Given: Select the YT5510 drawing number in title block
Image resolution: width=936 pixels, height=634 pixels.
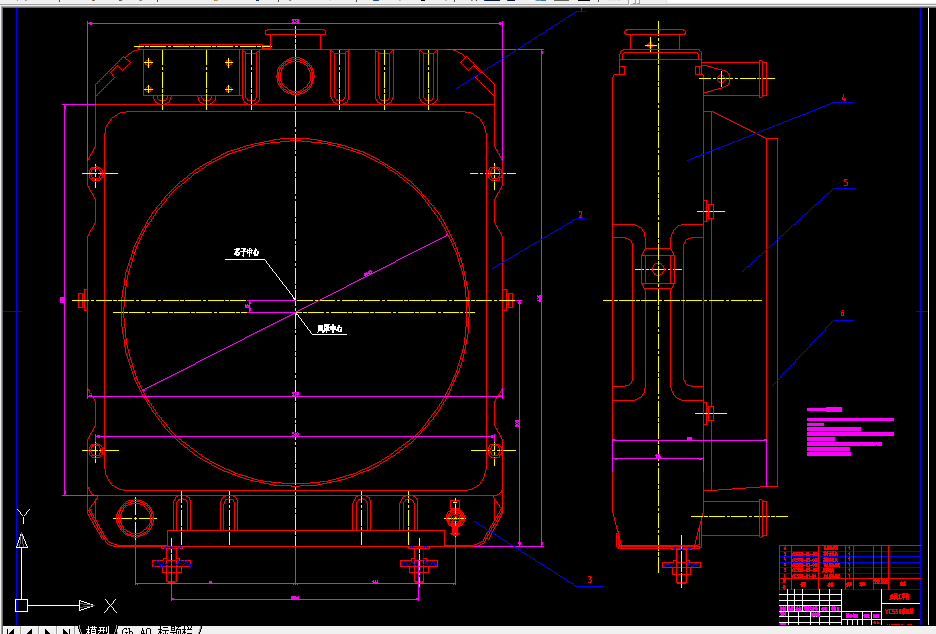Looking at the screenshot, I should click(899, 611).
